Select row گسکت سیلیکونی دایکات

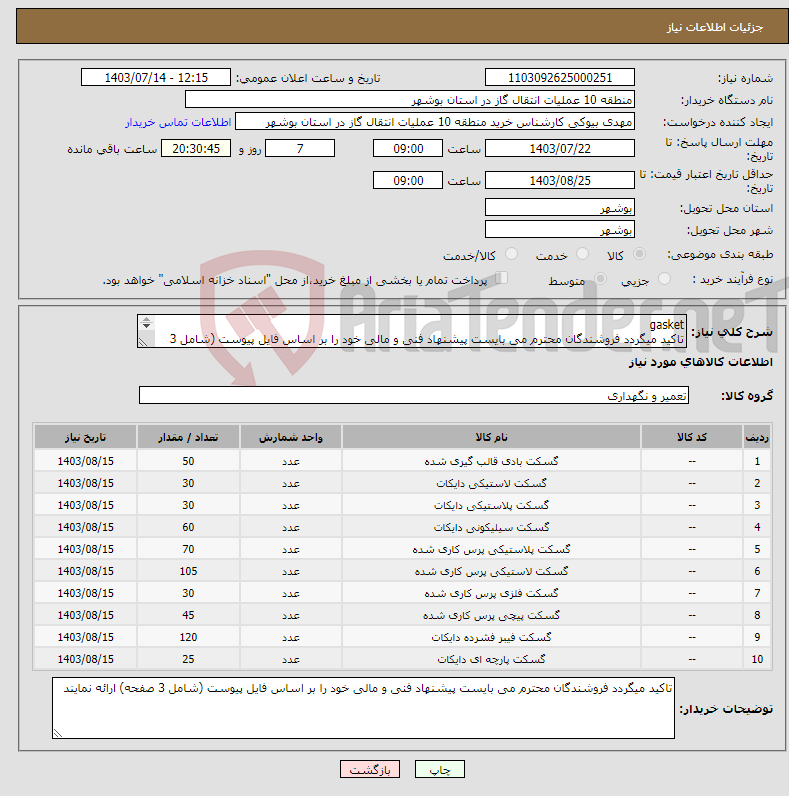coord(402,527)
